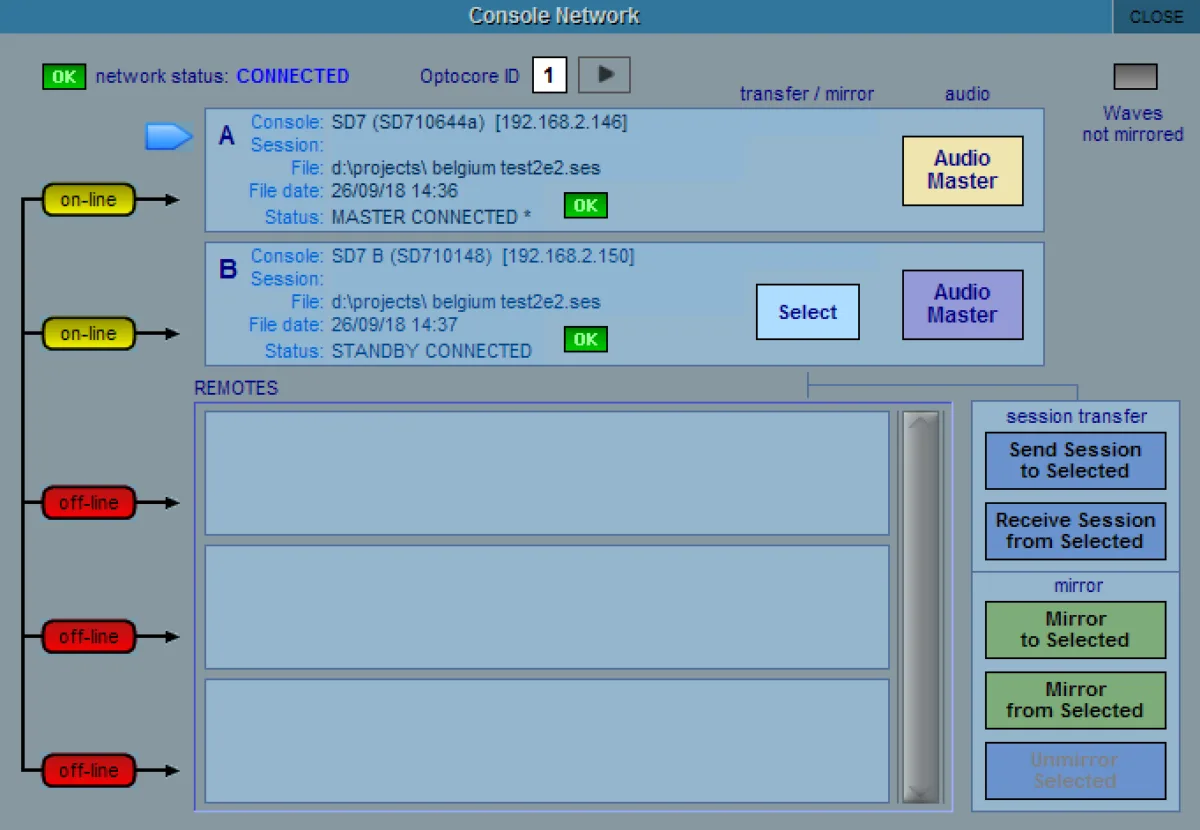
Task: Click console name SD7 B (SD710148)
Action: click(x=412, y=256)
